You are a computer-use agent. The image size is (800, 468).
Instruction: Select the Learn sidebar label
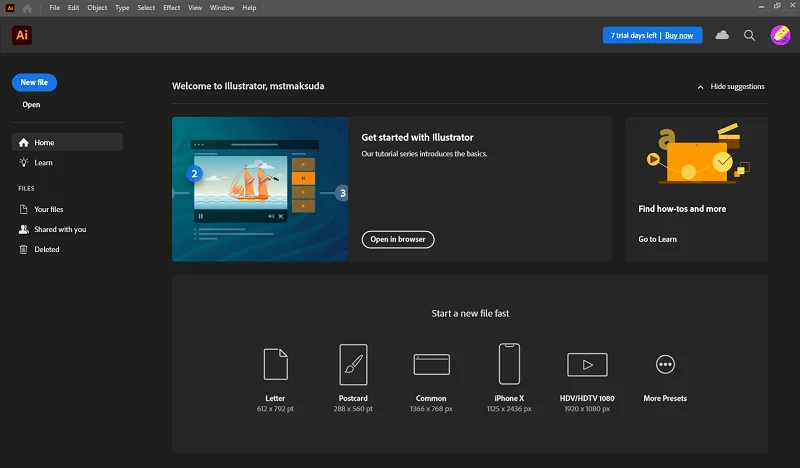coord(43,163)
